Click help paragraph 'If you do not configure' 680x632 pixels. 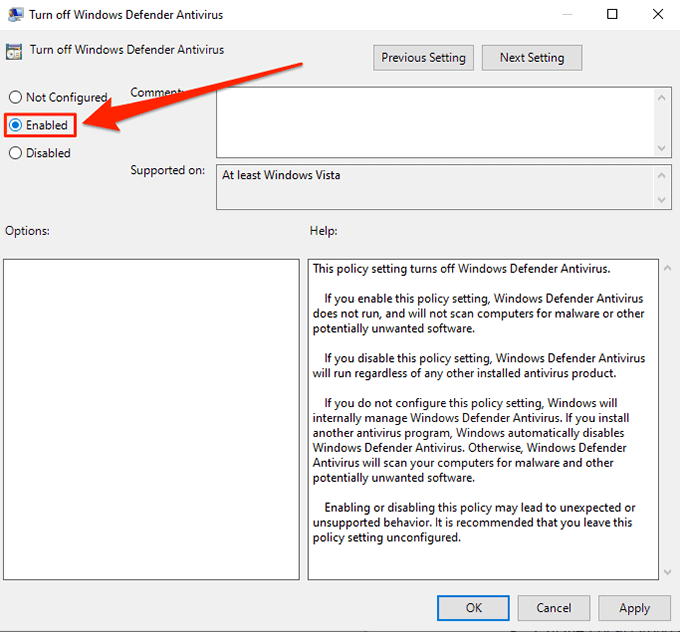tap(471, 440)
